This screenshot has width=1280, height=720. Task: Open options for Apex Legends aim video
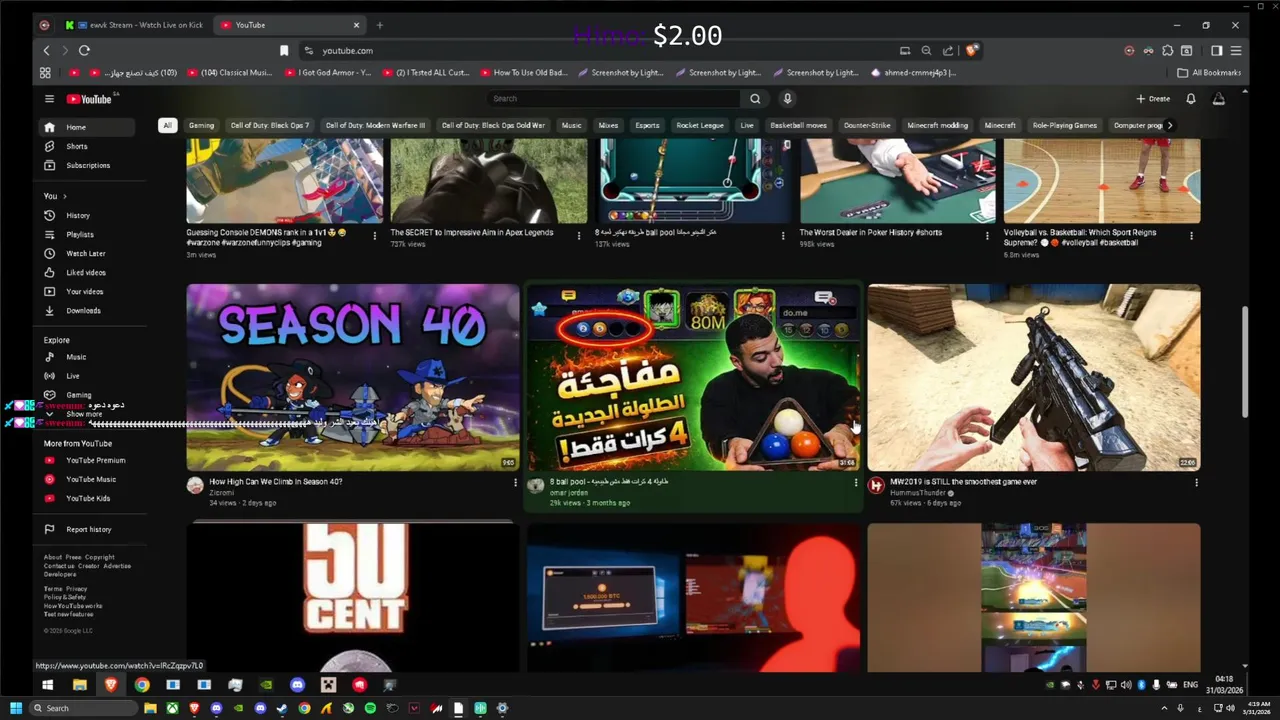pyautogui.click(x=579, y=236)
